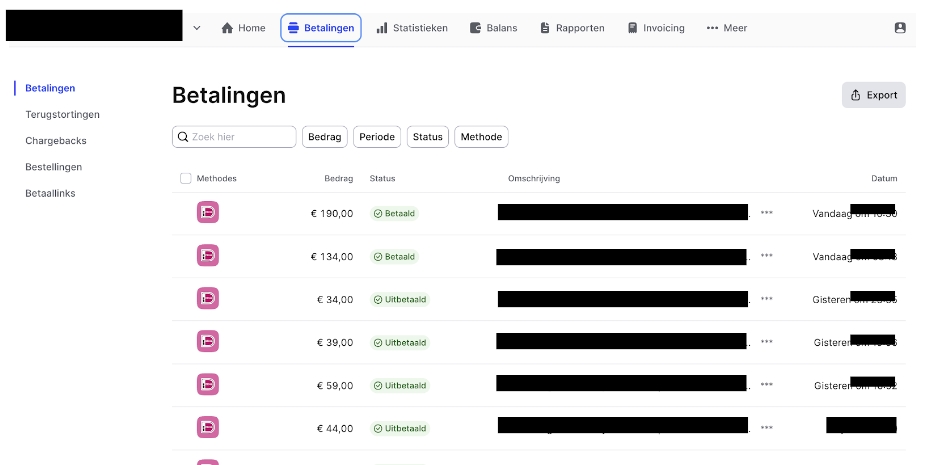The image size is (936, 465).
Task: Expand the account switcher chevron
Action: [197, 28]
